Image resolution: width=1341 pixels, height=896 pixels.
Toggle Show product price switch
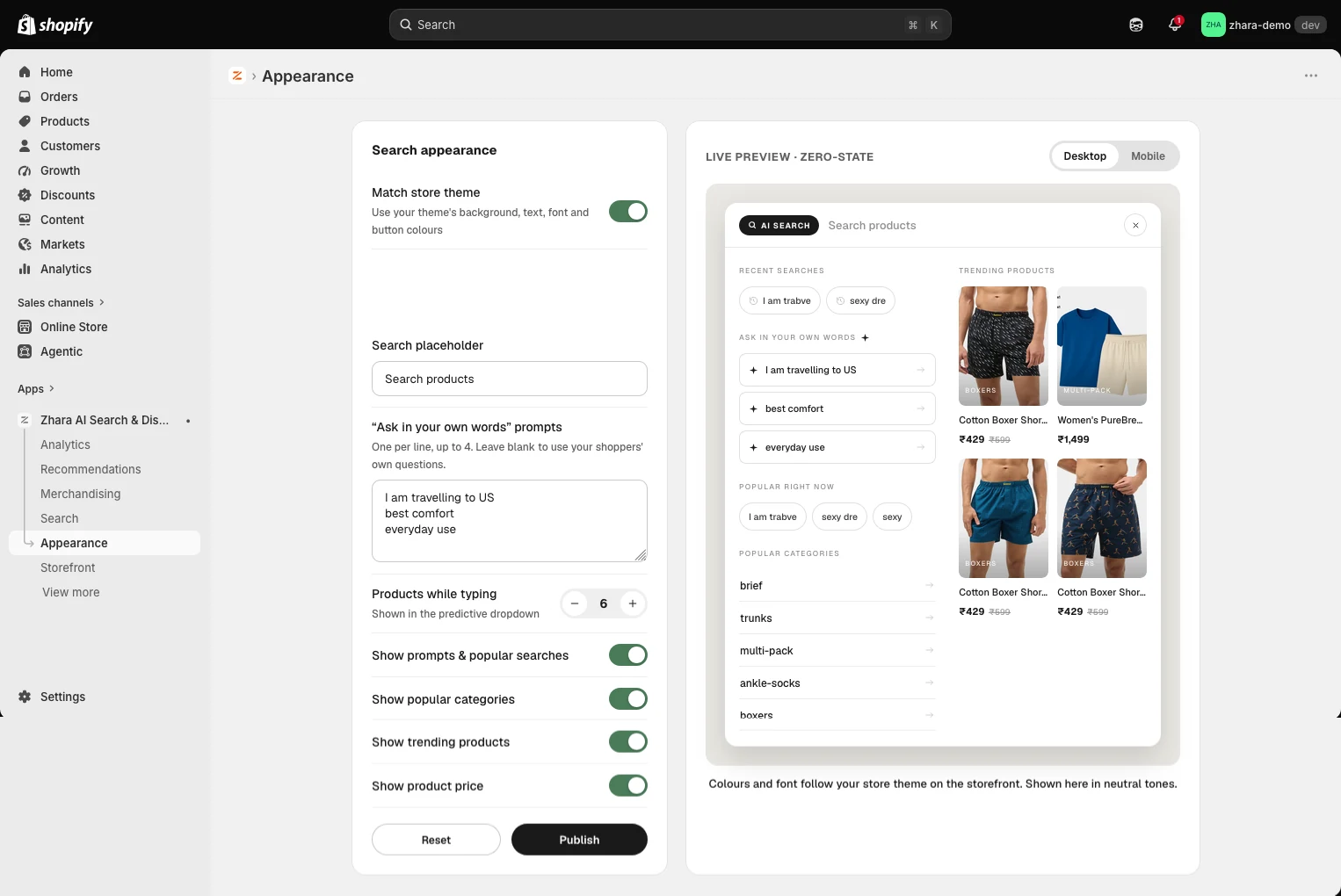coord(628,786)
